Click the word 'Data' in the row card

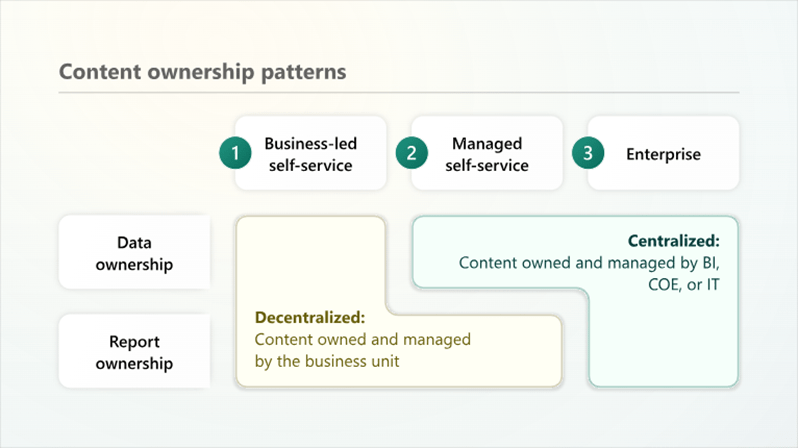tap(134, 243)
